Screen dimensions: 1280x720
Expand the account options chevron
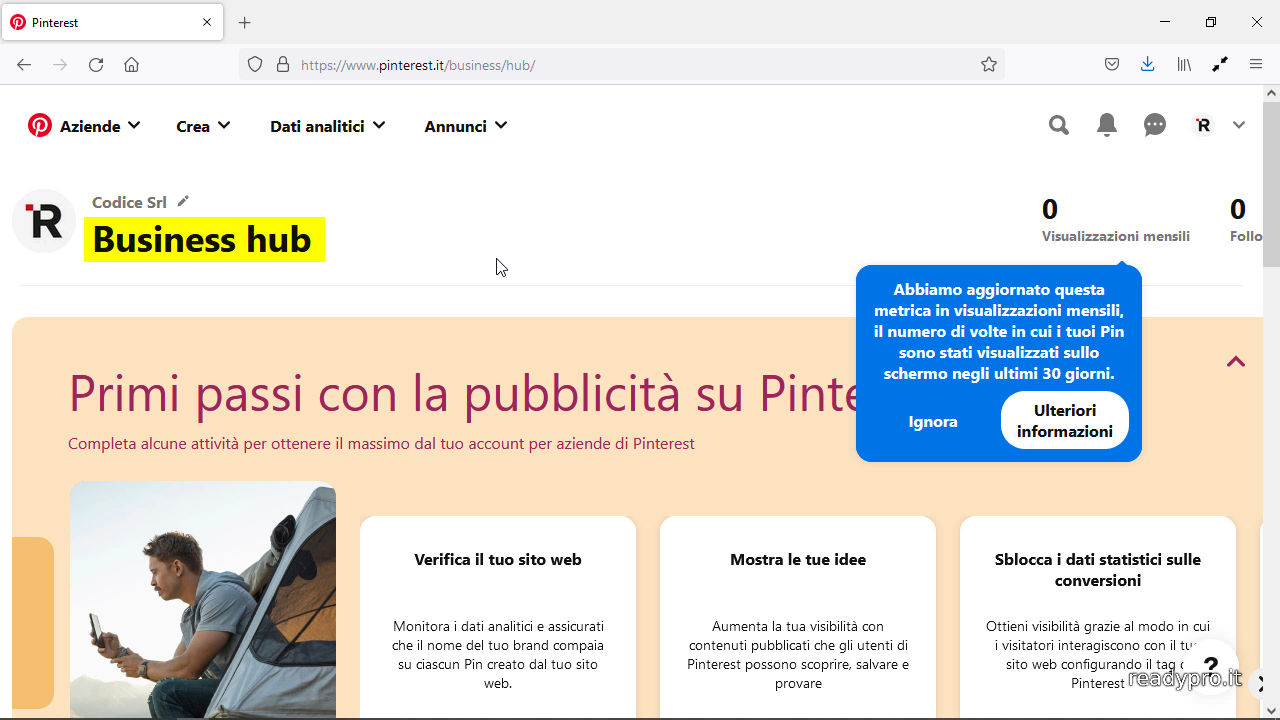pos(1239,125)
